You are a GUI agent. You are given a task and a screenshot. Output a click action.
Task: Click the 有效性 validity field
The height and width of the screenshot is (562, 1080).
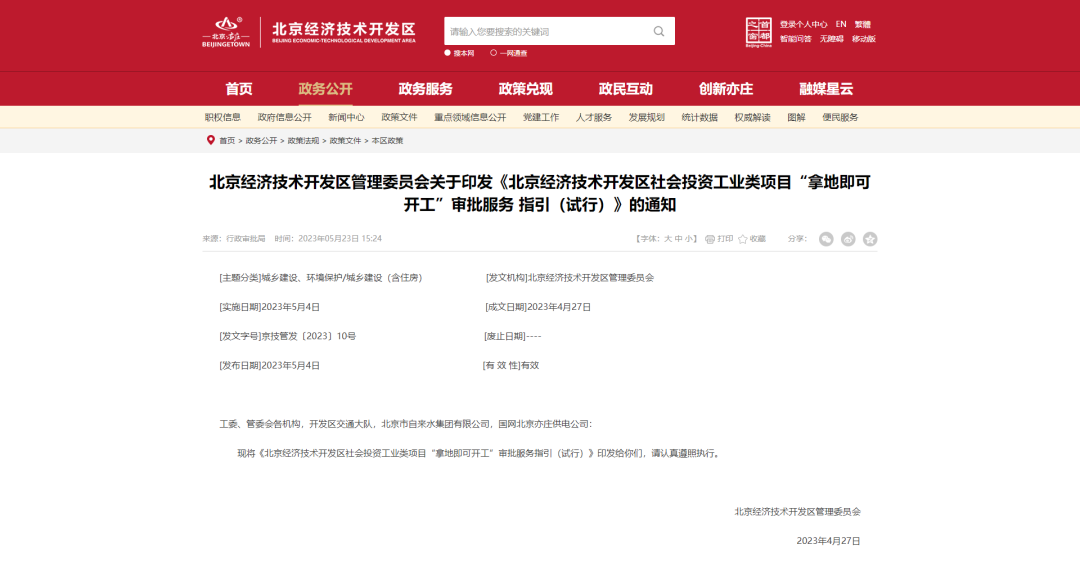pos(511,366)
